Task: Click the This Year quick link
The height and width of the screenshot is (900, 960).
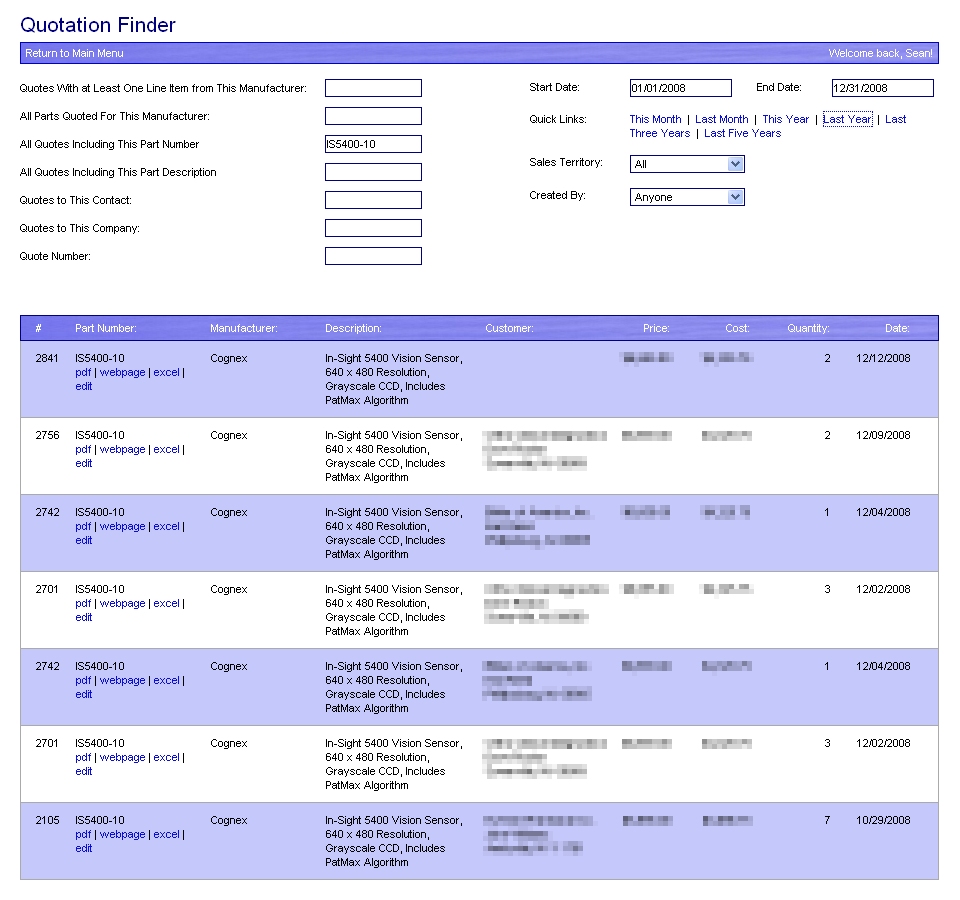Action: pos(785,119)
